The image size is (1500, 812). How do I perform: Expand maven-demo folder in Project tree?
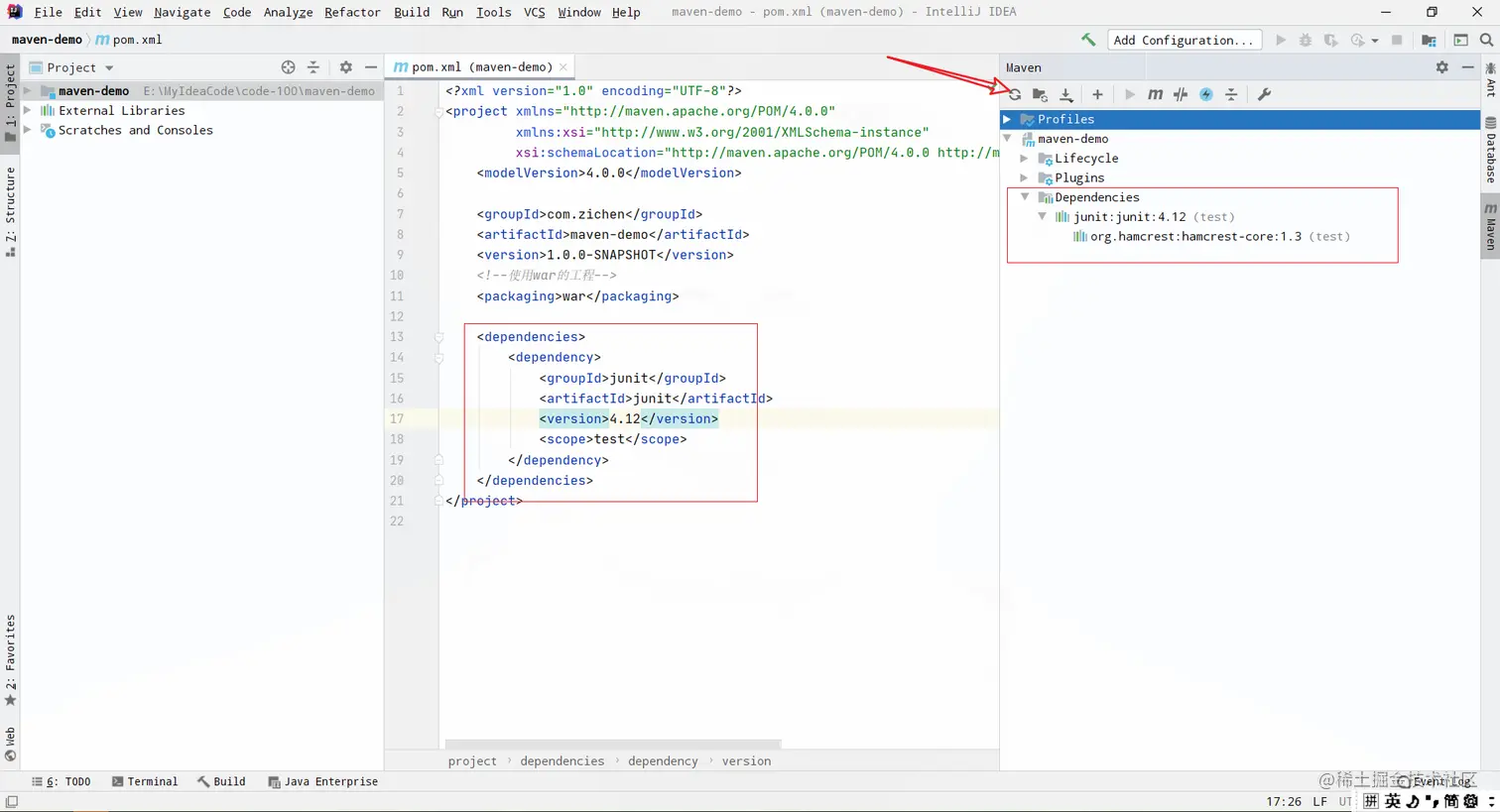[x=28, y=91]
